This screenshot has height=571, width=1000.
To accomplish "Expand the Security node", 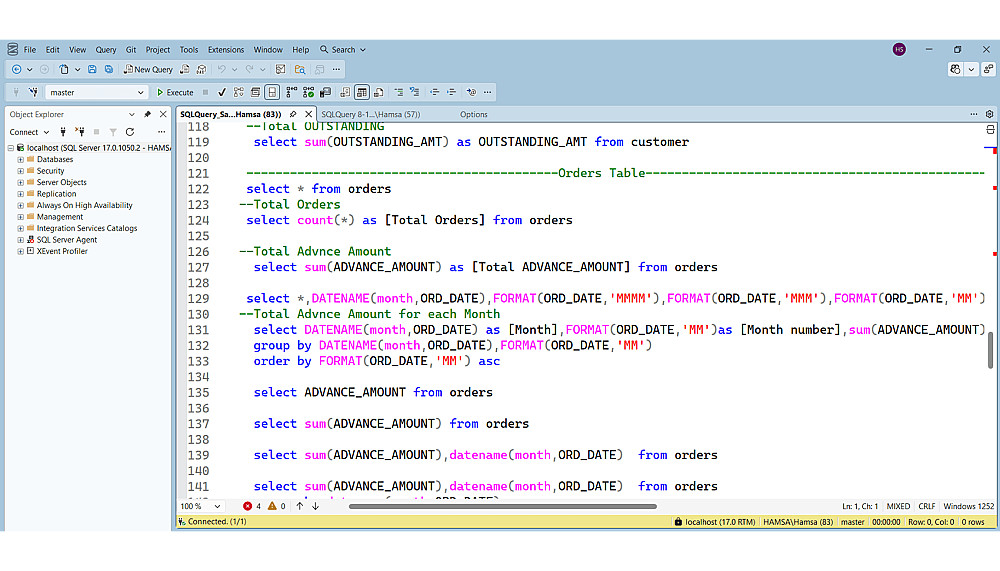I will point(20,171).
